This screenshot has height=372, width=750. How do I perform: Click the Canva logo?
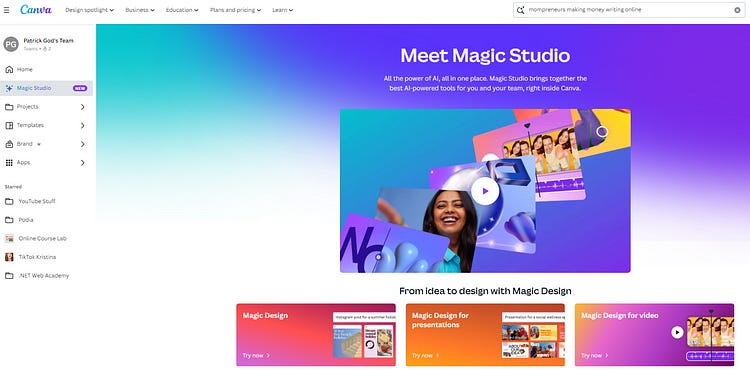tap(36, 10)
